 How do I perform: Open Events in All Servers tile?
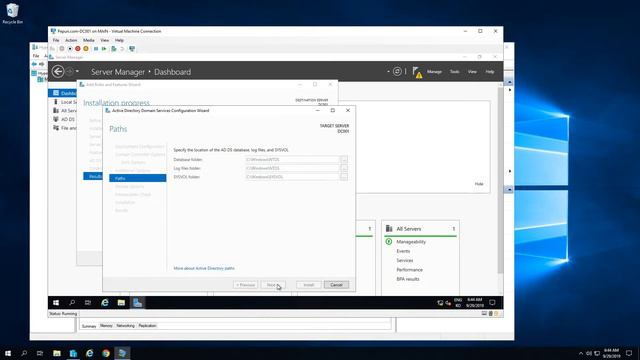click(403, 251)
